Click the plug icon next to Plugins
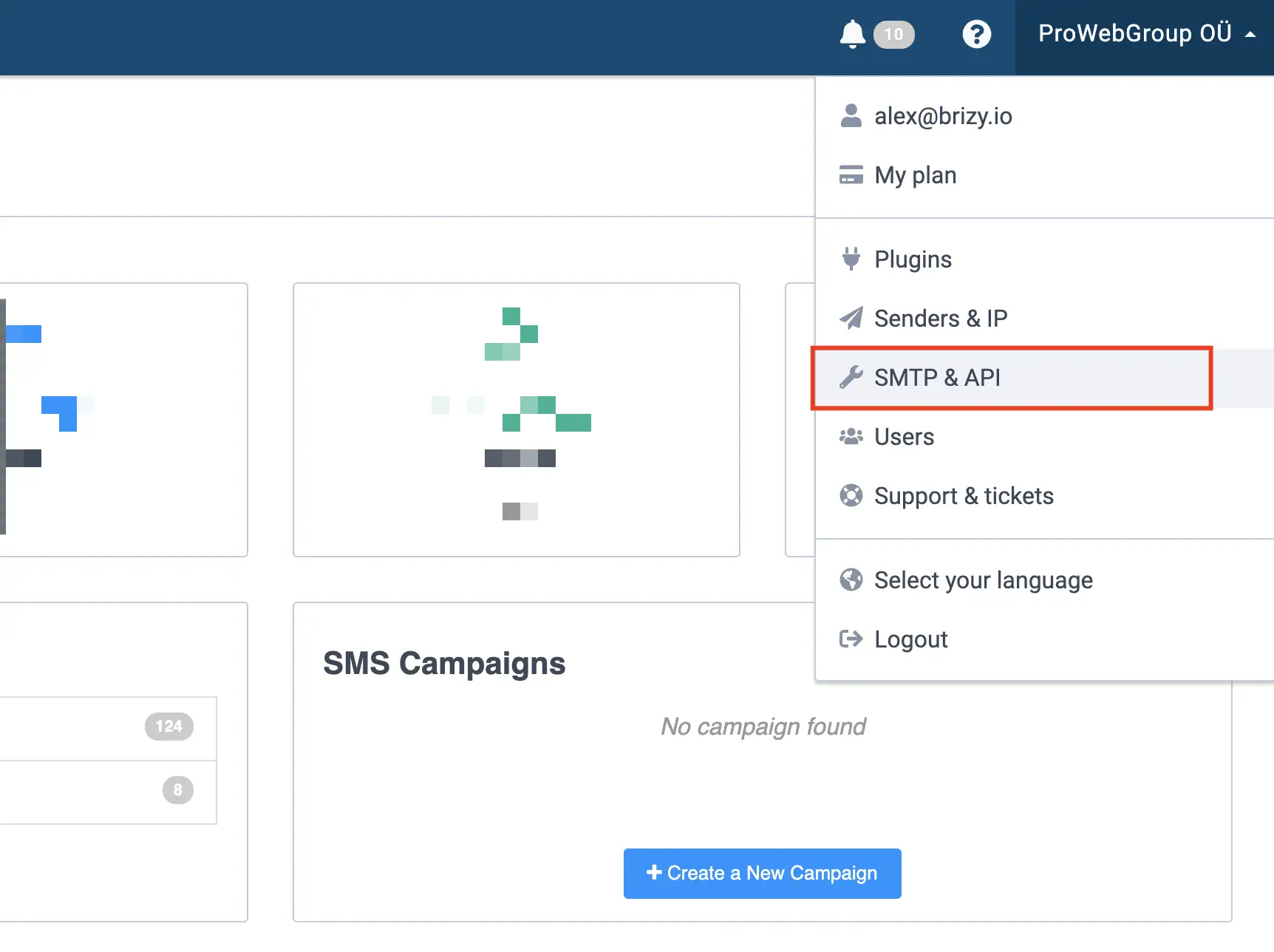This screenshot has width=1274, height=952. [x=851, y=259]
